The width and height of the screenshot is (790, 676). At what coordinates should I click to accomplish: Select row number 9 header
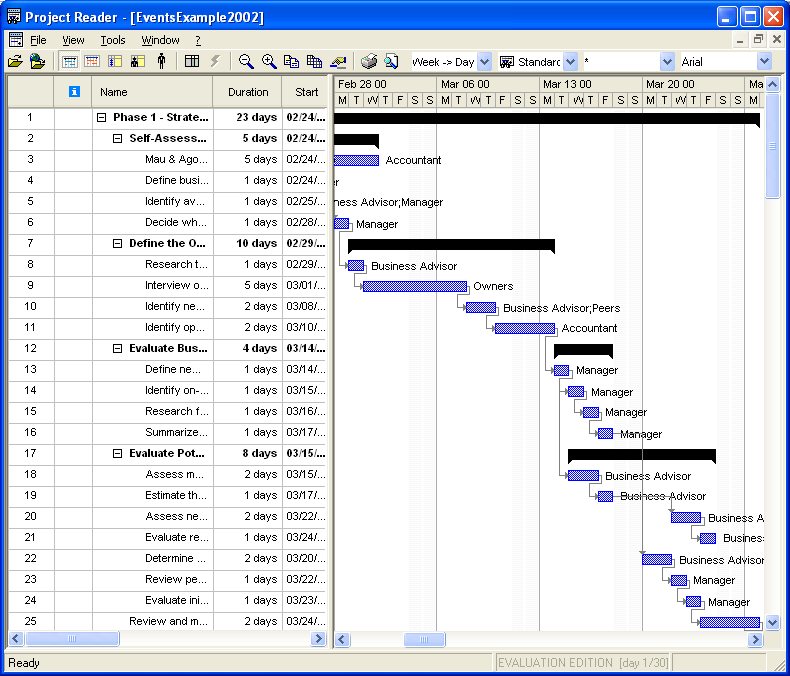tap(31, 285)
